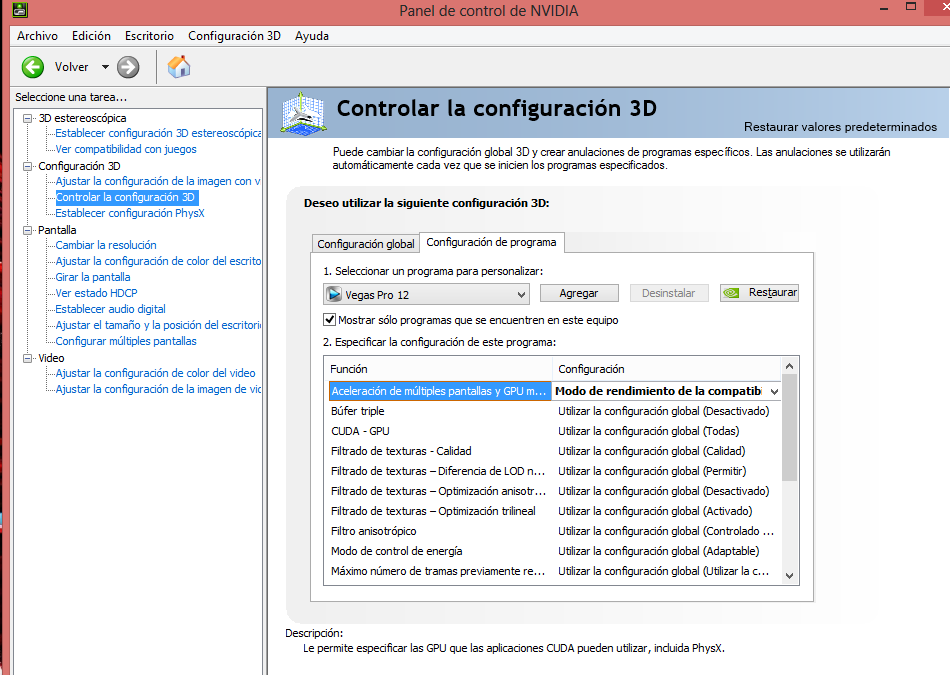
Task: Open the Configuración 3D menu
Action: (x=234, y=36)
